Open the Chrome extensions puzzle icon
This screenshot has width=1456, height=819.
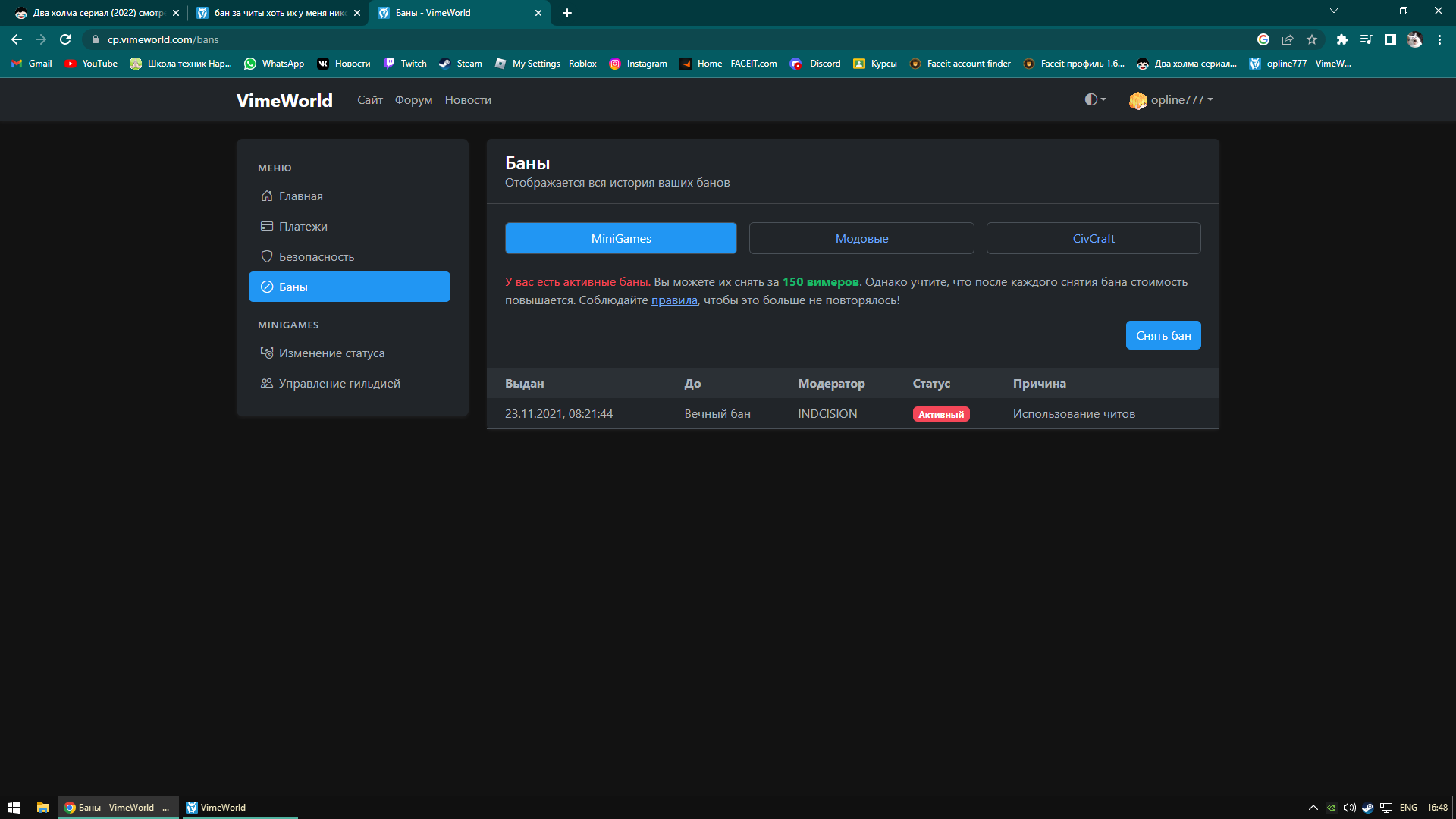[1342, 39]
